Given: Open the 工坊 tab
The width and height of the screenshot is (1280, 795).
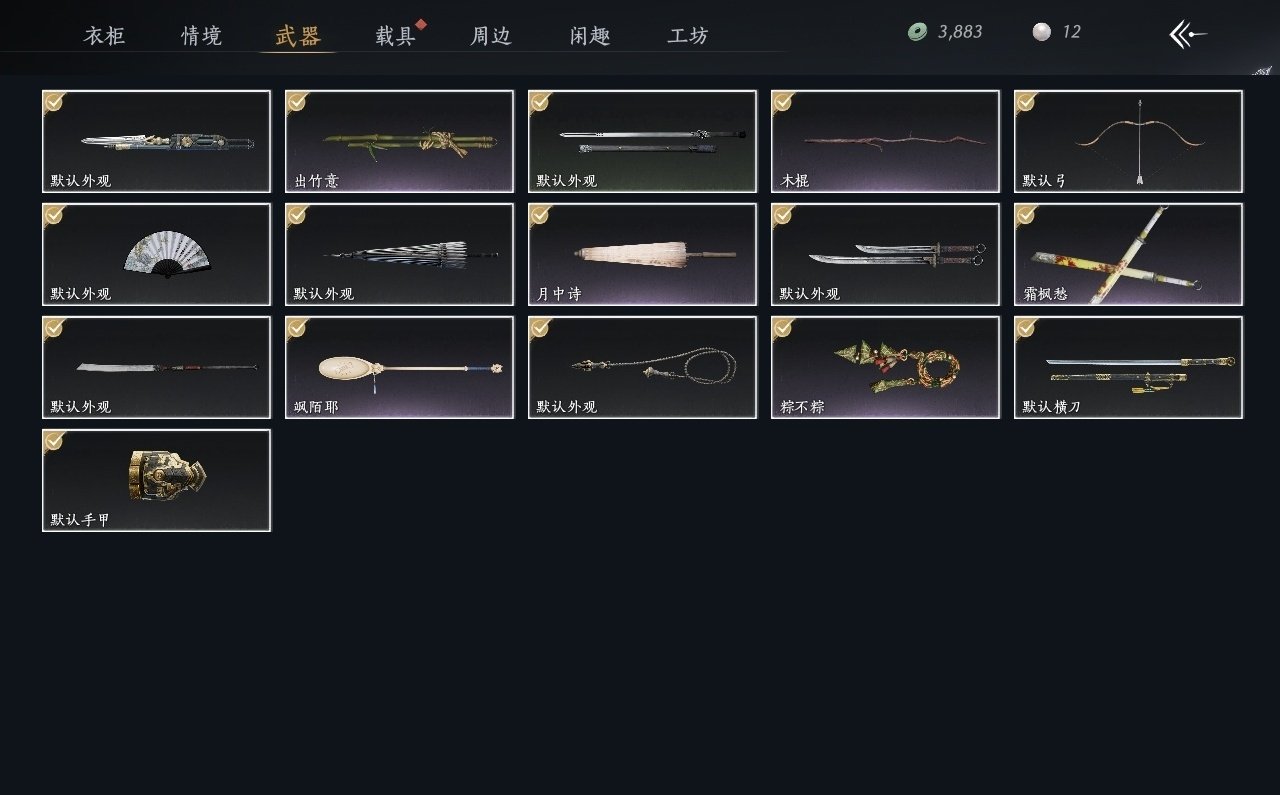Looking at the screenshot, I should (x=688, y=36).
